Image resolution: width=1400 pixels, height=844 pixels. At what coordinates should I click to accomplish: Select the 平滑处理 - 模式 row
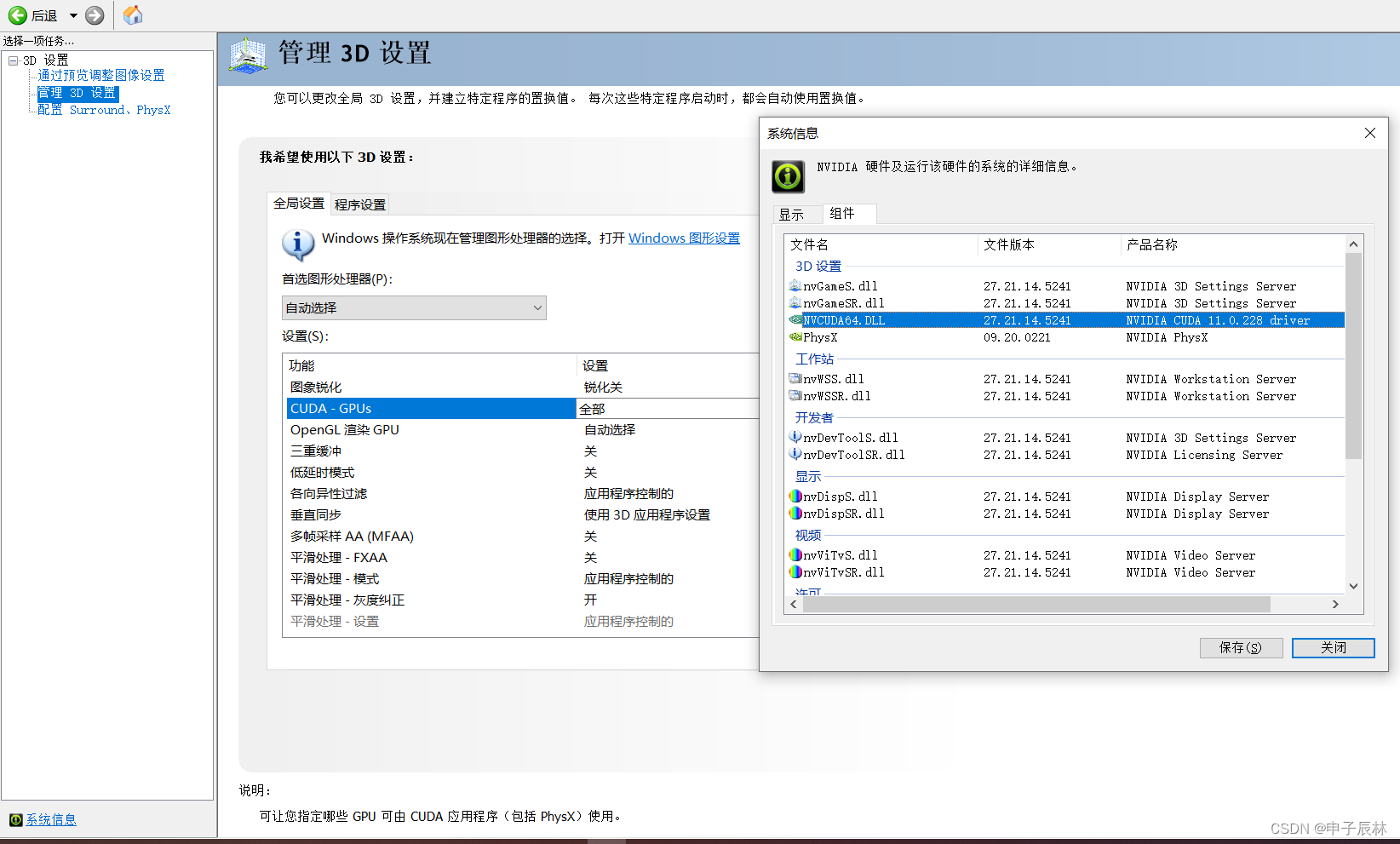coord(522,579)
